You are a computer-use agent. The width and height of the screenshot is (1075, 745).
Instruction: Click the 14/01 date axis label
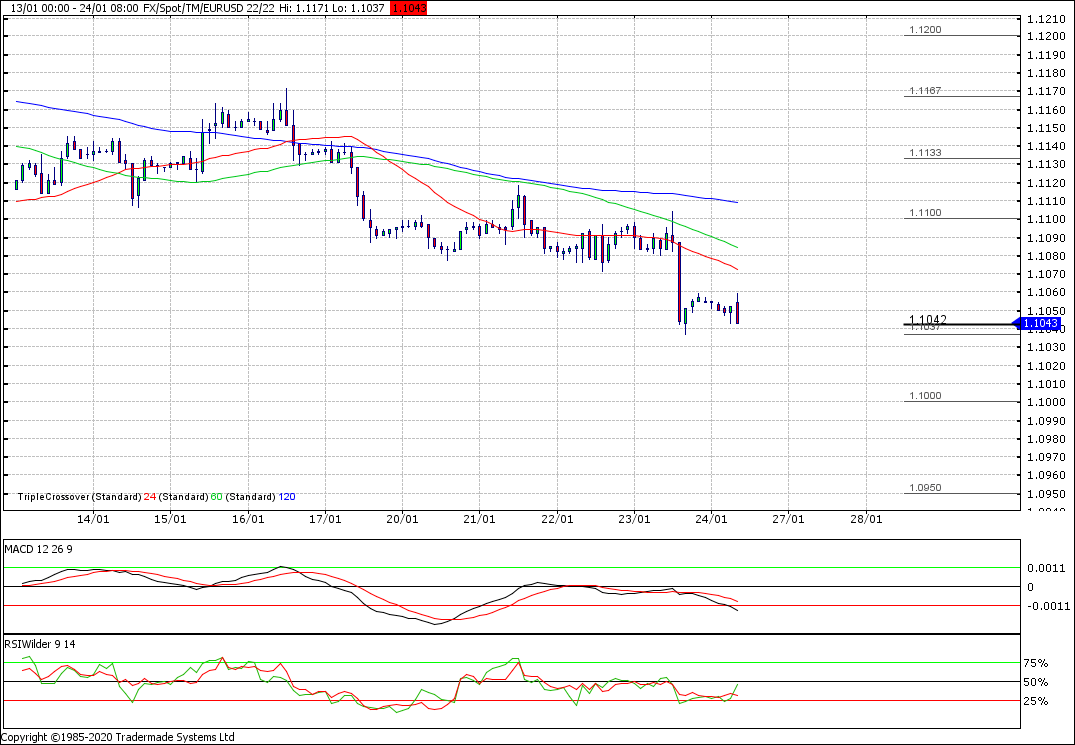click(93, 520)
